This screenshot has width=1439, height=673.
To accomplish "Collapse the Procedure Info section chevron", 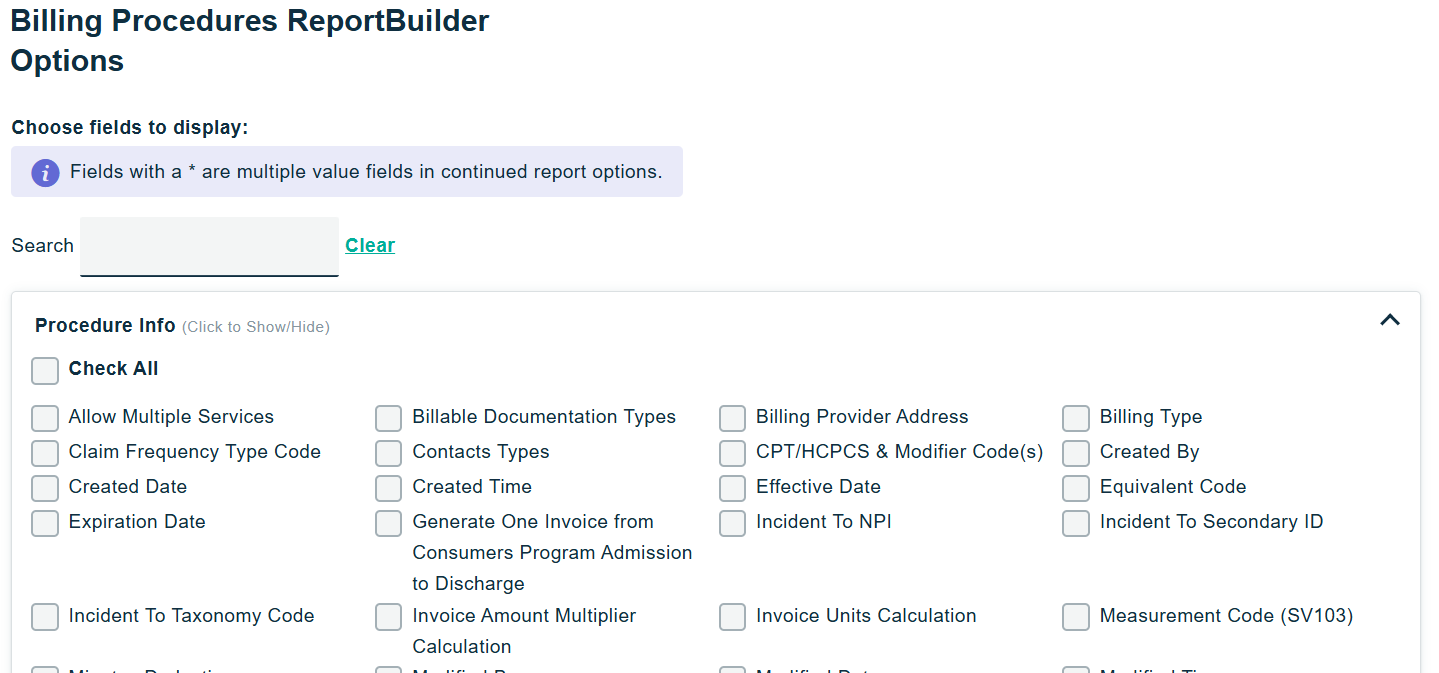I will (1389, 320).
